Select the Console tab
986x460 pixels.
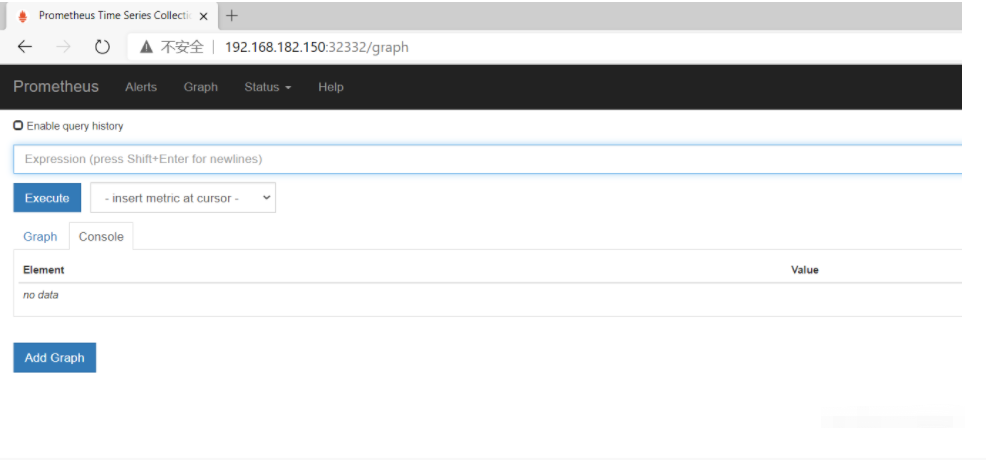[101, 236]
